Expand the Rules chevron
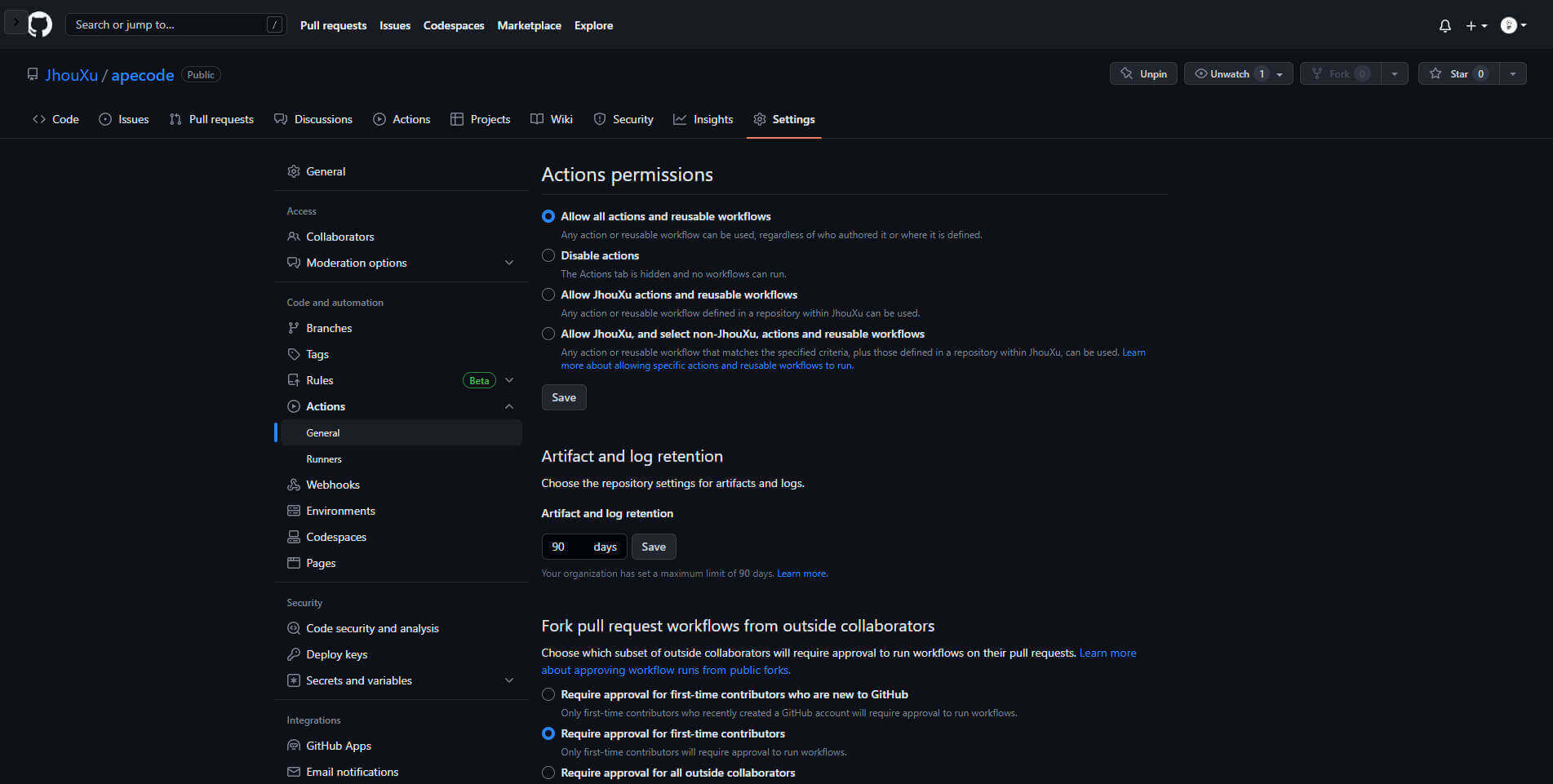1553x784 pixels. click(509, 380)
